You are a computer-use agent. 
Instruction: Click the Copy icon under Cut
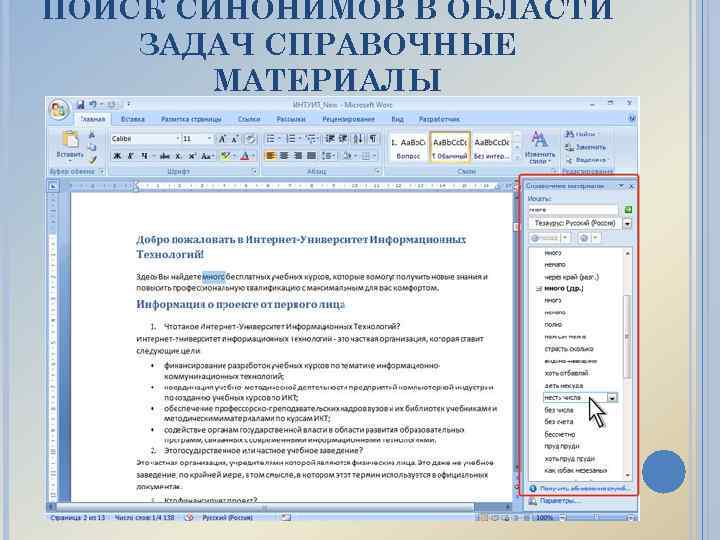coord(92,147)
